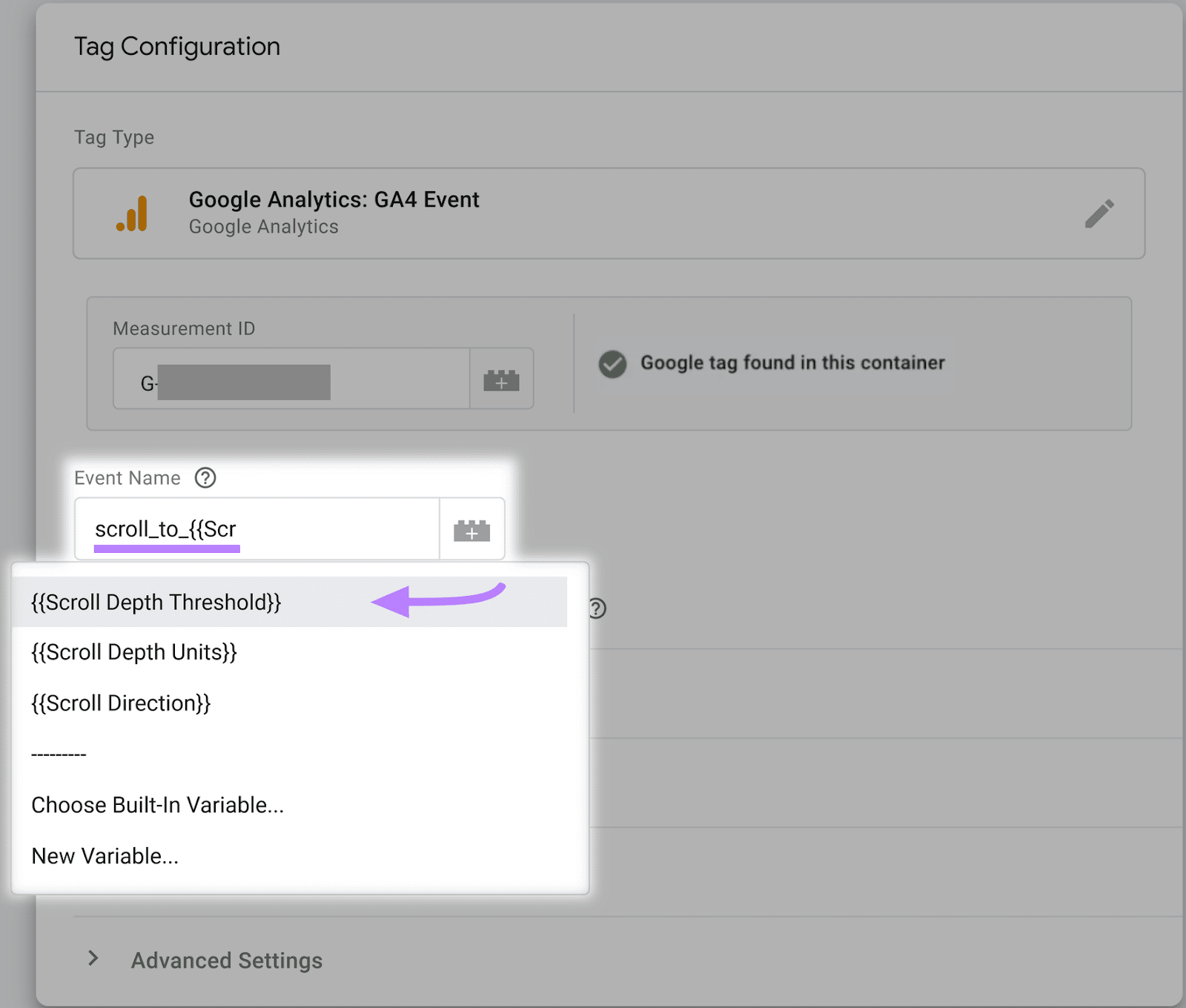This screenshot has width=1186, height=1008.
Task: Click the question mark icon beside the dropdown
Action: click(x=597, y=609)
